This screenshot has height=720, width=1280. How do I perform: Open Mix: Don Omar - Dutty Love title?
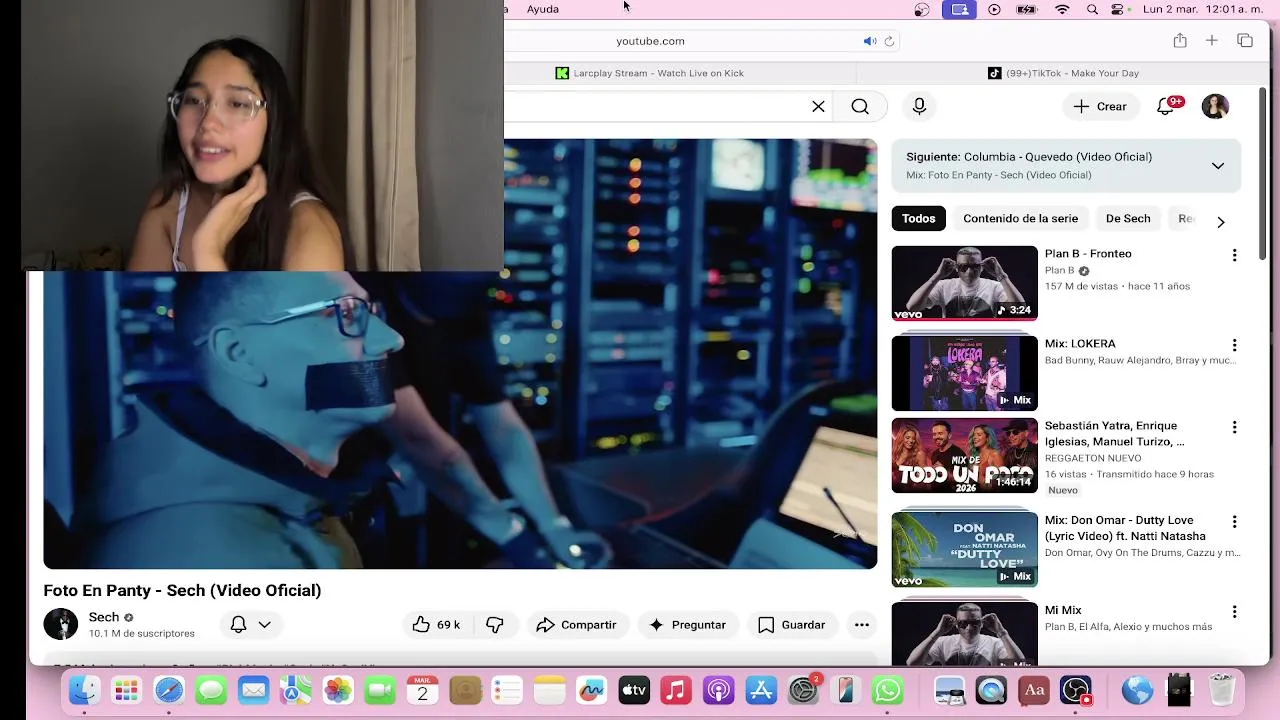click(1125, 528)
